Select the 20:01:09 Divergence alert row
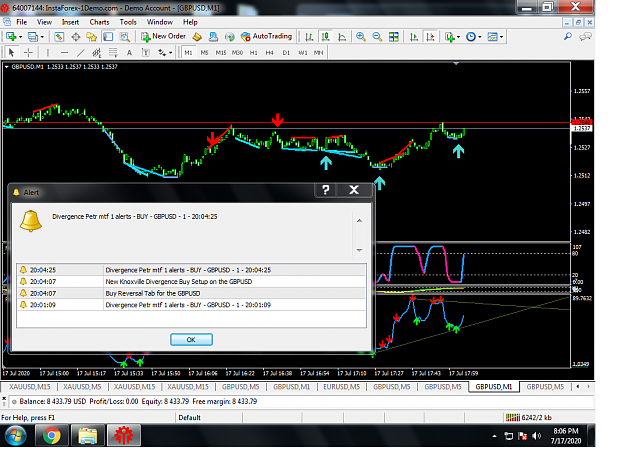Screen dimensions: 625x469 (191, 305)
